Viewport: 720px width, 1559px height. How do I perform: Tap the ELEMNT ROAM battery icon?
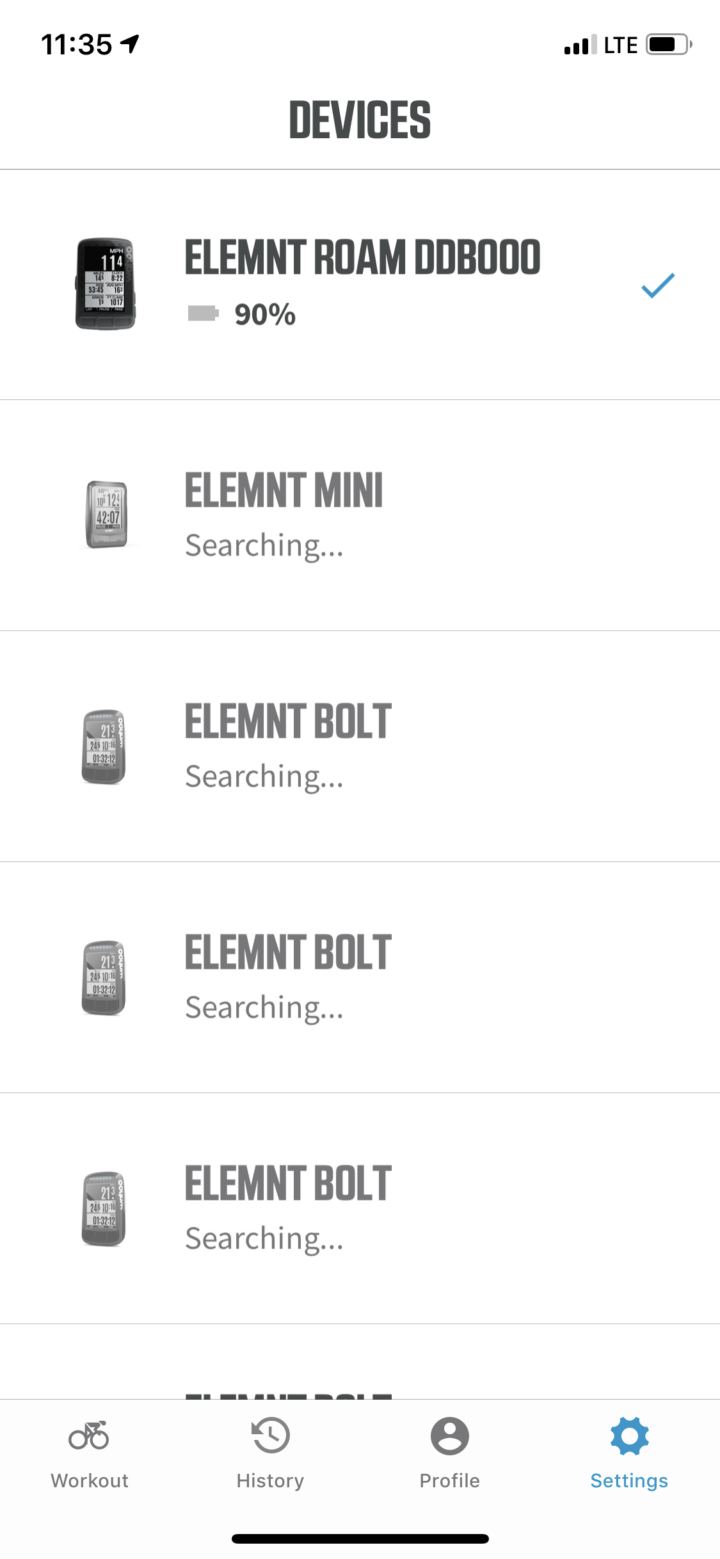tap(203, 314)
